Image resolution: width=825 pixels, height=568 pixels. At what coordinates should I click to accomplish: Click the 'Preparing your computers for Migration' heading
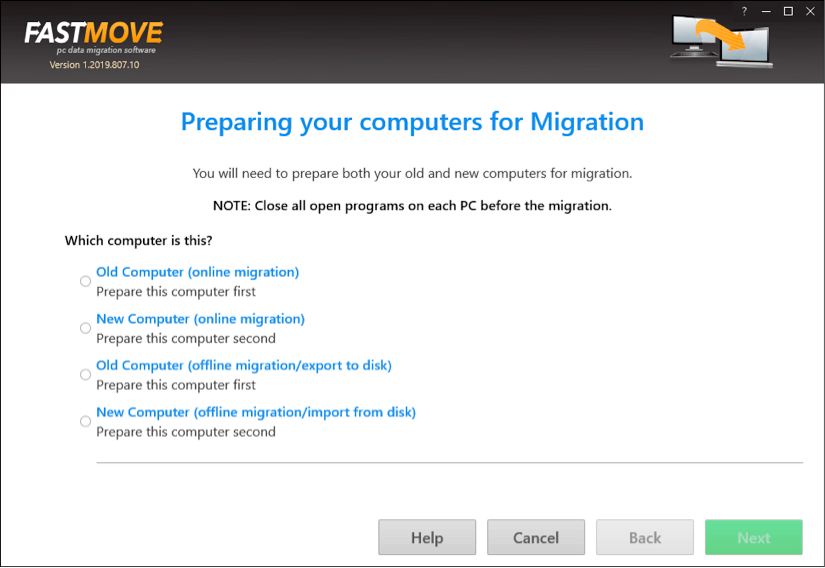[x=412, y=122]
